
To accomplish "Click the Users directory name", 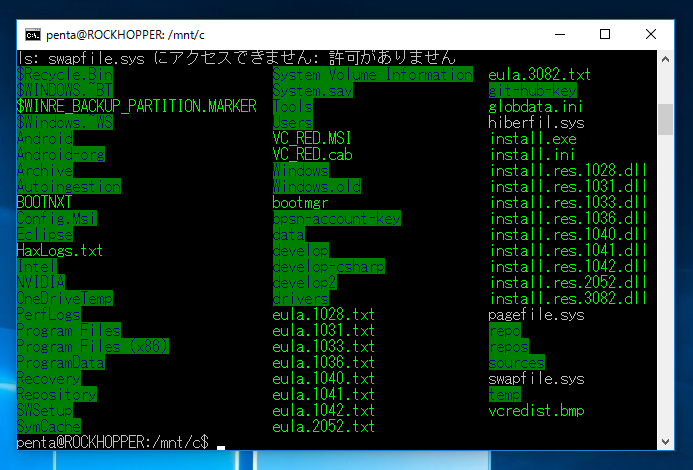I will pyautogui.click(x=293, y=122).
